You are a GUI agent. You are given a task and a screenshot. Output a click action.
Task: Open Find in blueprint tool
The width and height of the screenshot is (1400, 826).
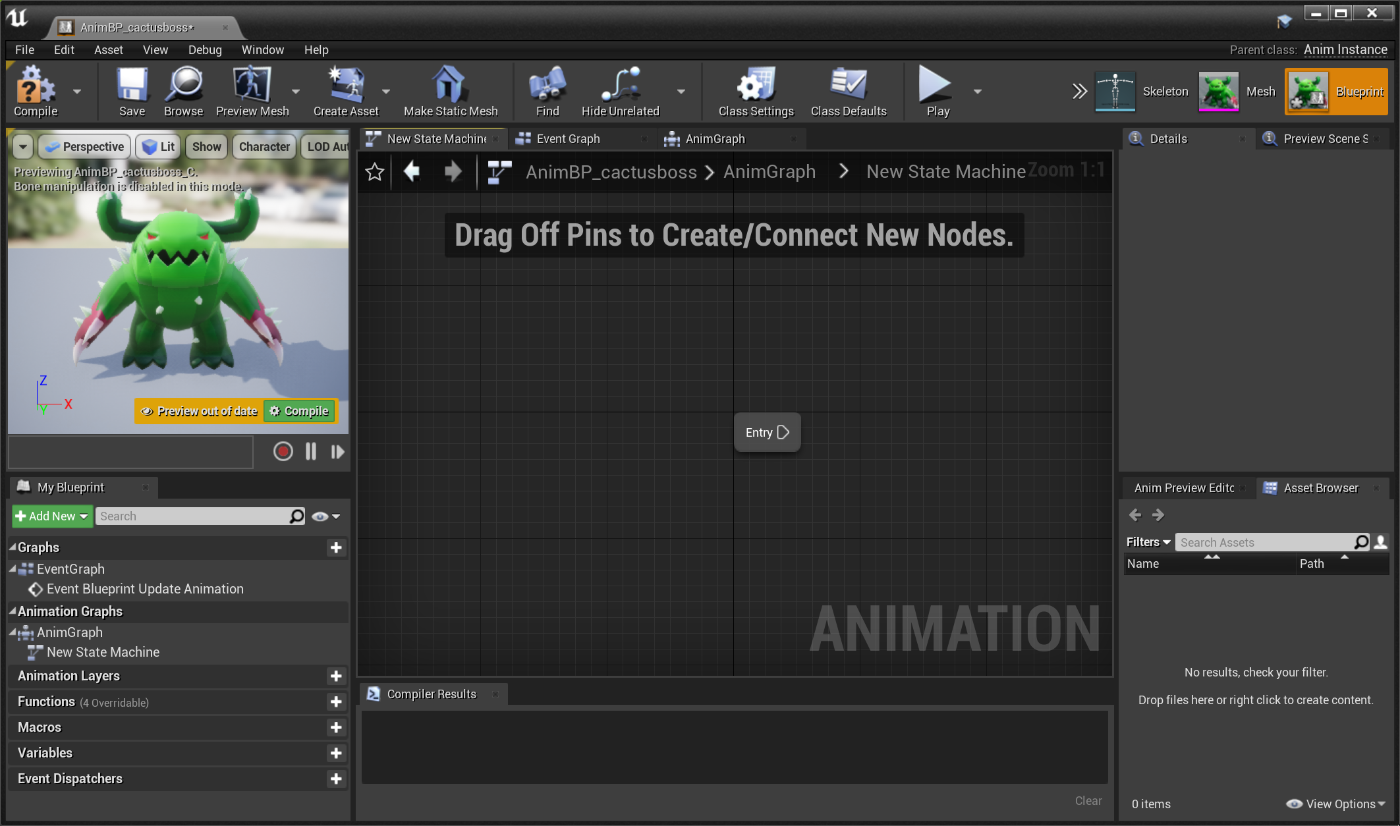[548, 91]
